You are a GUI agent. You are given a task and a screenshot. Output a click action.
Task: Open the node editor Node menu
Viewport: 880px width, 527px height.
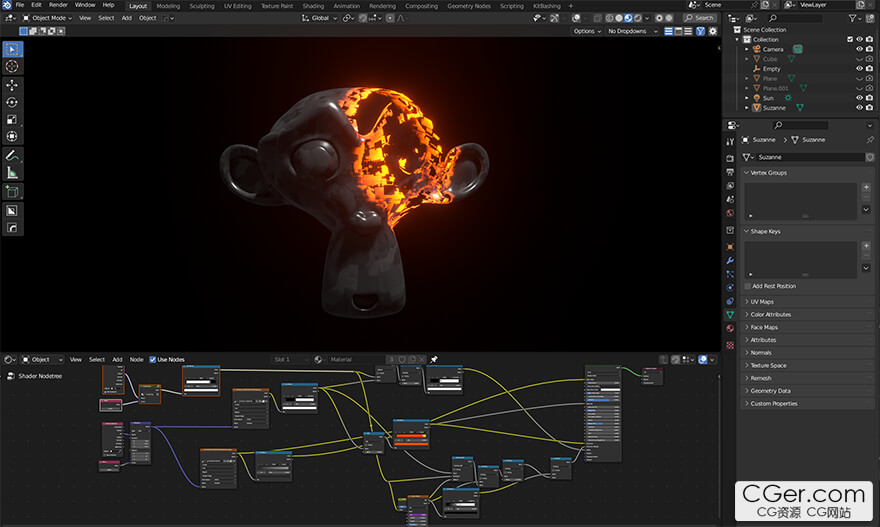(136, 359)
